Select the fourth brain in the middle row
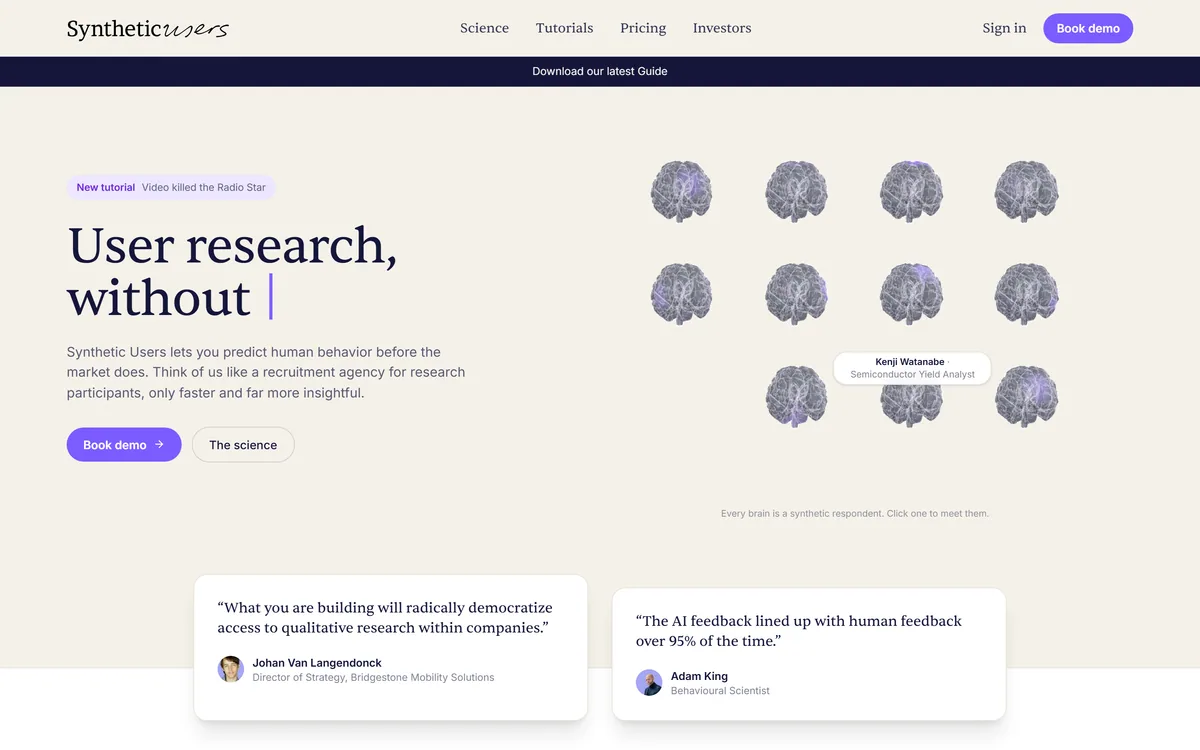1200x750 pixels. click(x=1026, y=294)
